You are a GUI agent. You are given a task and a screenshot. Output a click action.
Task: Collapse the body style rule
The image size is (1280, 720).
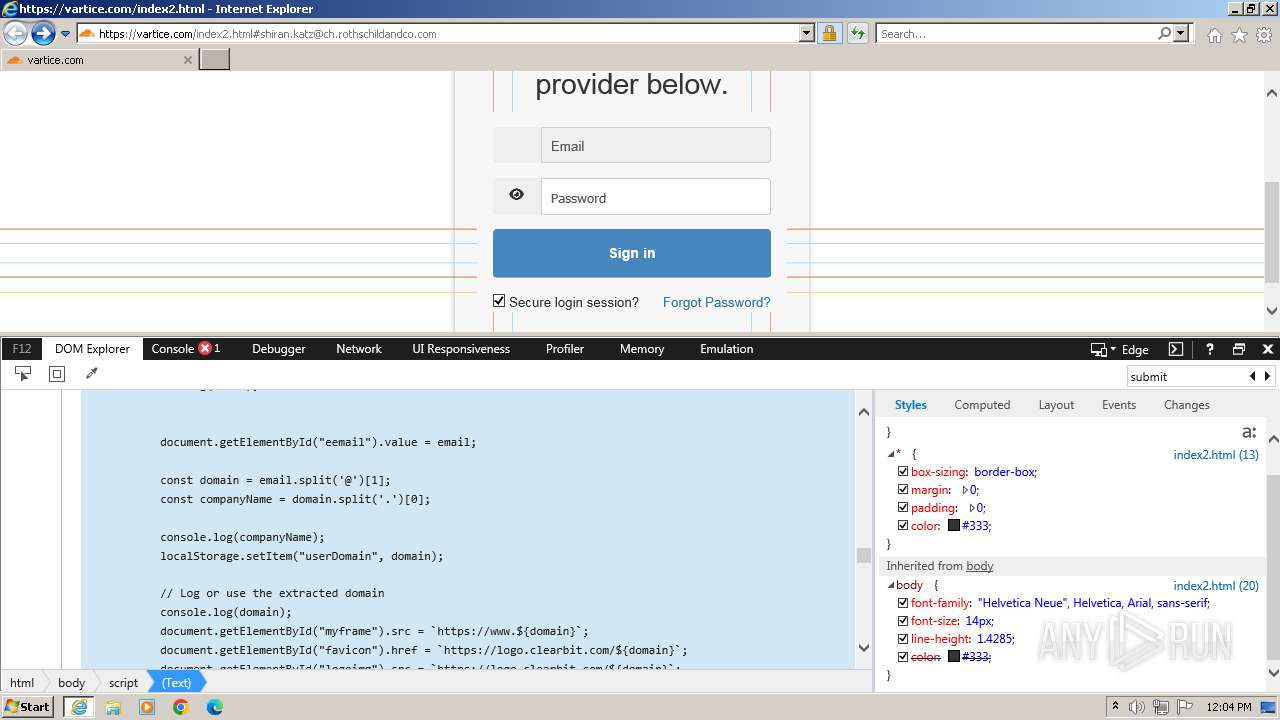click(x=891, y=585)
